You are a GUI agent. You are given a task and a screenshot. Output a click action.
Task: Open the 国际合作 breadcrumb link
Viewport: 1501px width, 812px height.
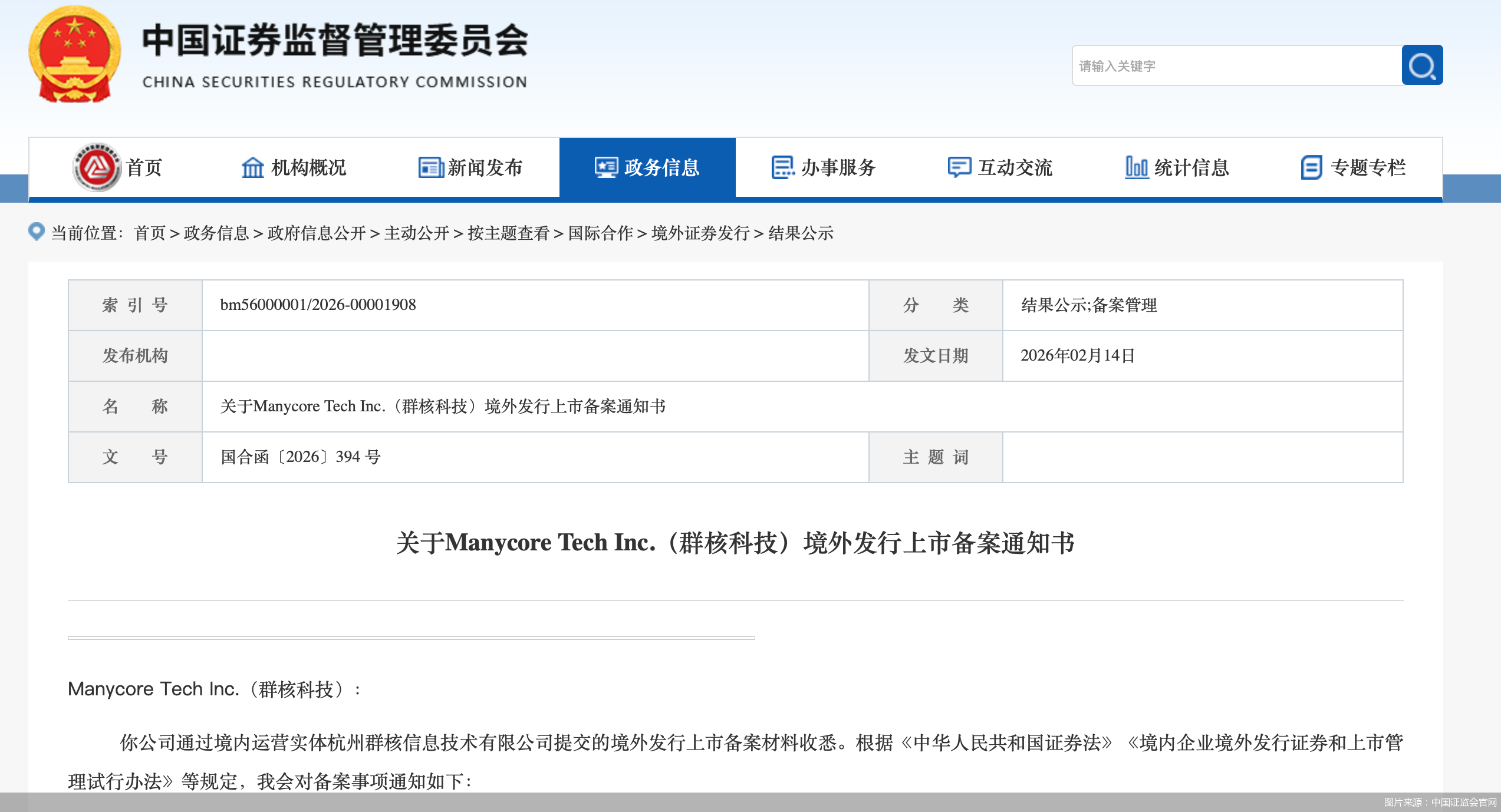click(600, 233)
